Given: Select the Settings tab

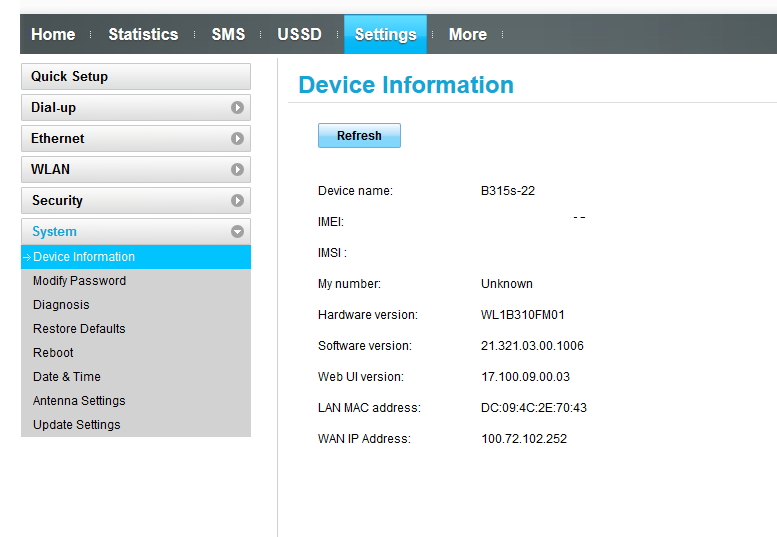Looking at the screenshot, I should 385,35.
